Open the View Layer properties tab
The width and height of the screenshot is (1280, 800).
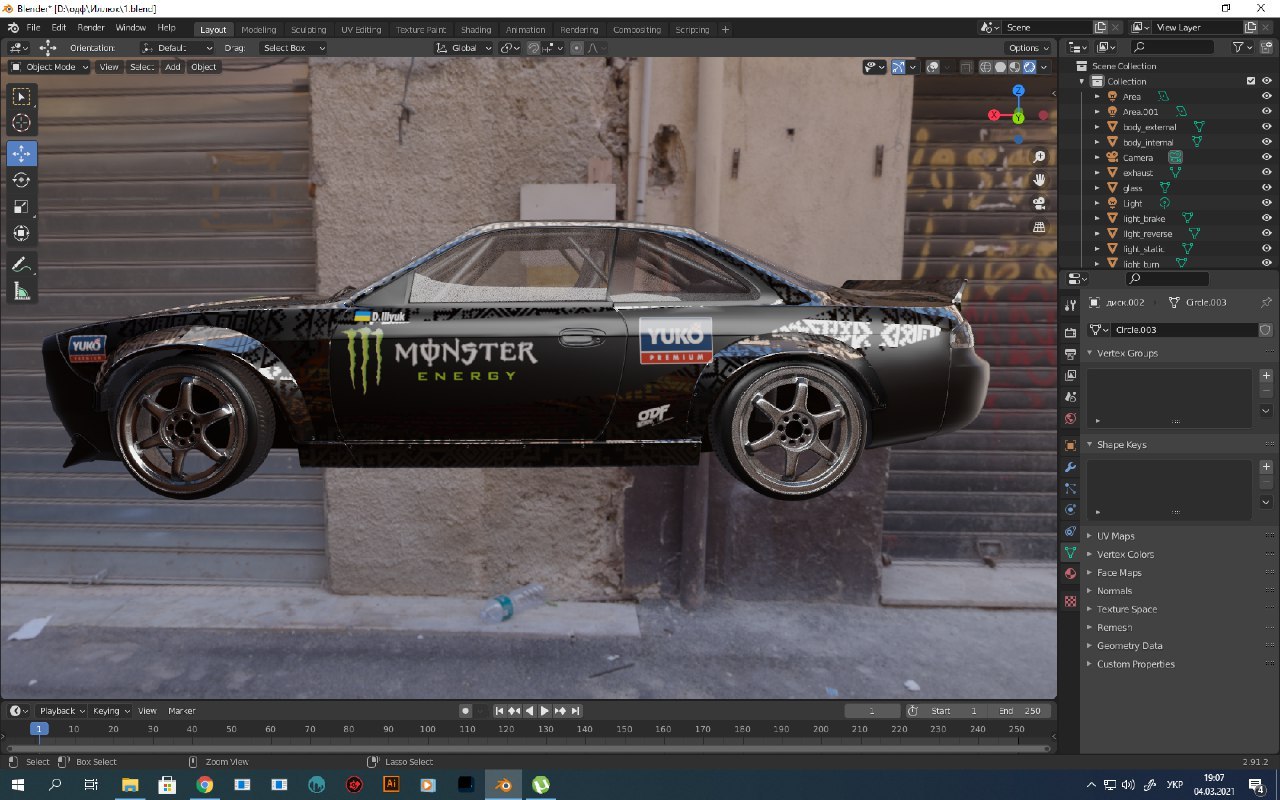point(1070,376)
